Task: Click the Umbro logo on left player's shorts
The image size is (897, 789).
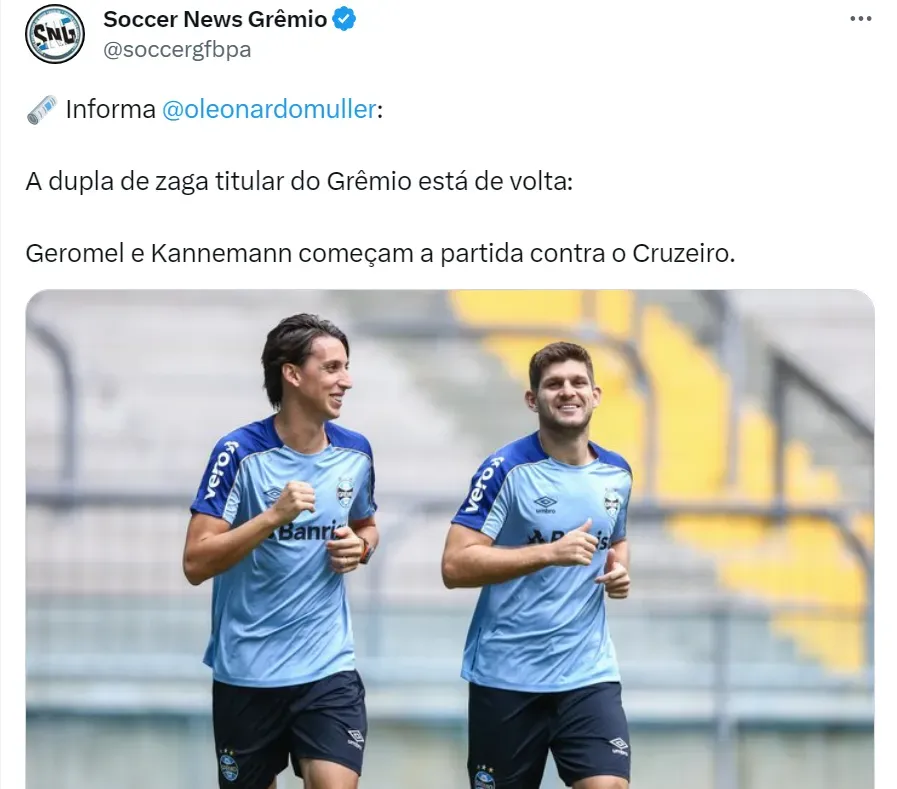Action: pos(355,737)
